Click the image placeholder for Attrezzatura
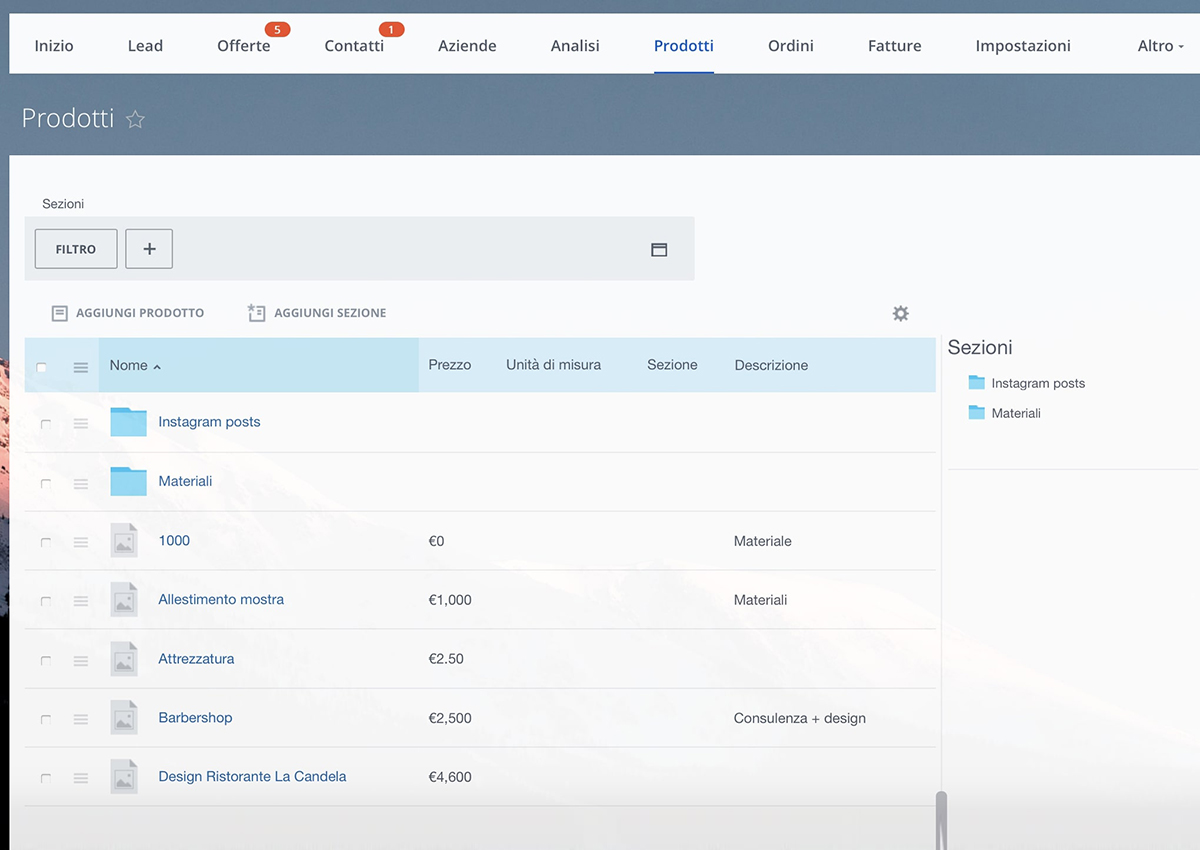This screenshot has width=1200, height=850. pyautogui.click(x=124, y=659)
